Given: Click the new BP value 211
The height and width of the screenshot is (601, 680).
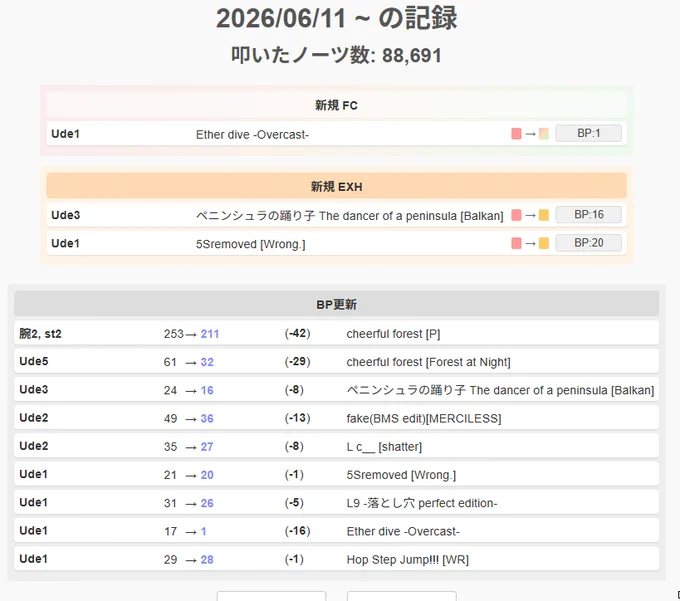Looking at the screenshot, I should 210,334.
